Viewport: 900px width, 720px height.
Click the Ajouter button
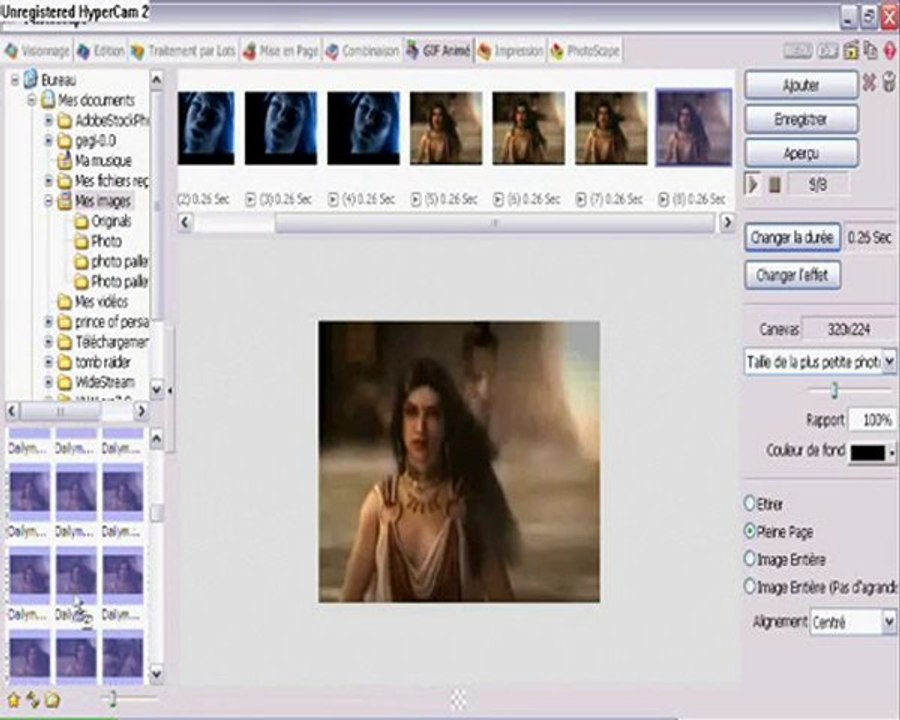tap(801, 85)
